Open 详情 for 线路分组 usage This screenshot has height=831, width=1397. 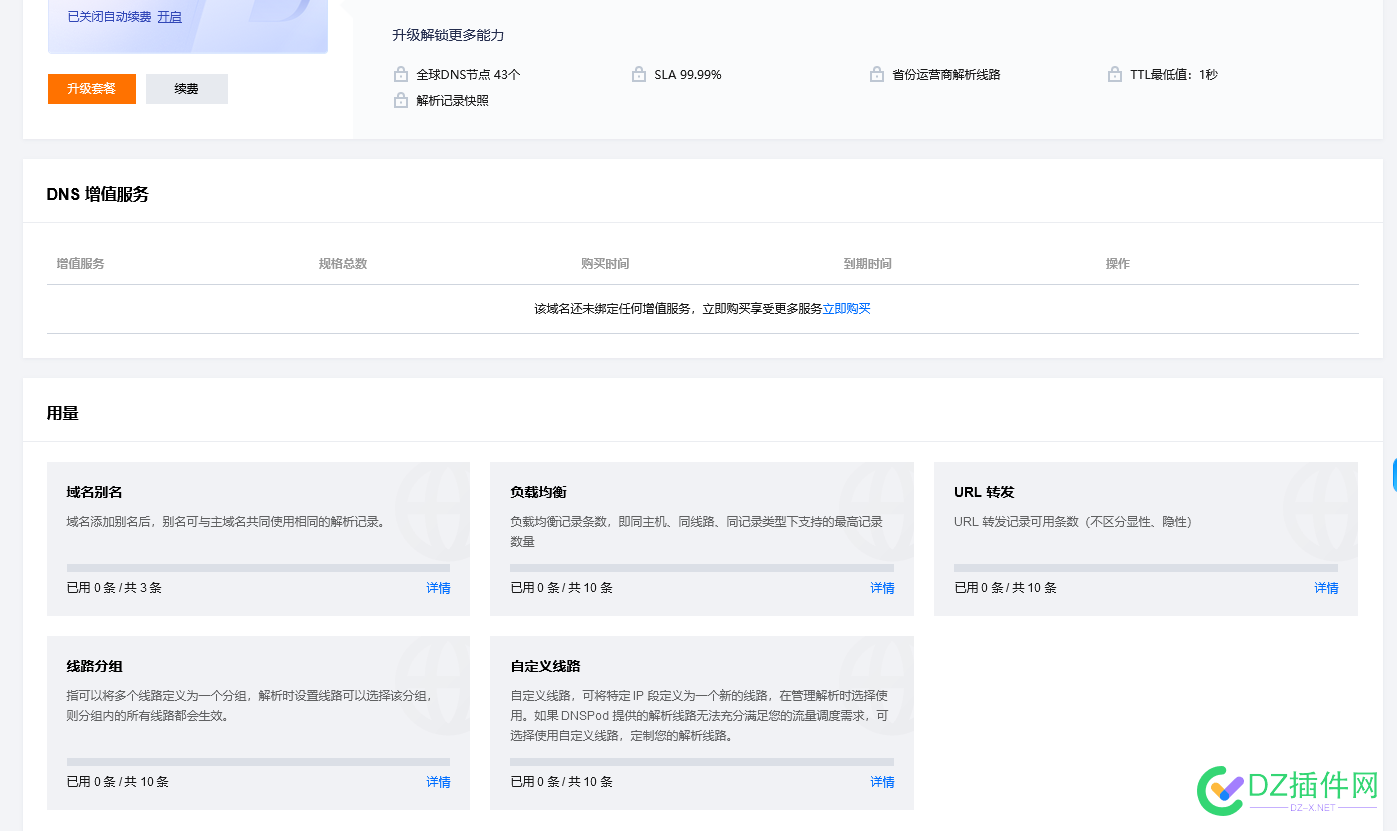[438, 782]
